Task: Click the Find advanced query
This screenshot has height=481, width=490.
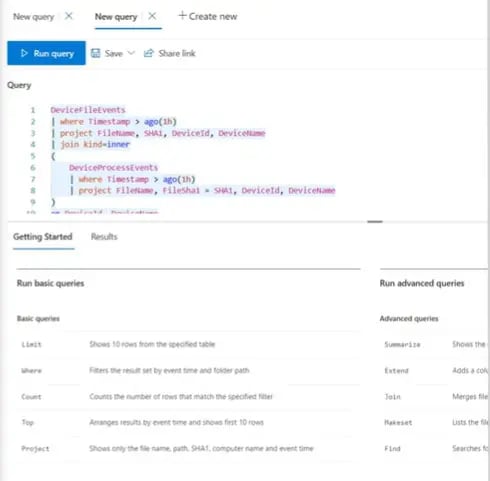Action: [x=392, y=449]
